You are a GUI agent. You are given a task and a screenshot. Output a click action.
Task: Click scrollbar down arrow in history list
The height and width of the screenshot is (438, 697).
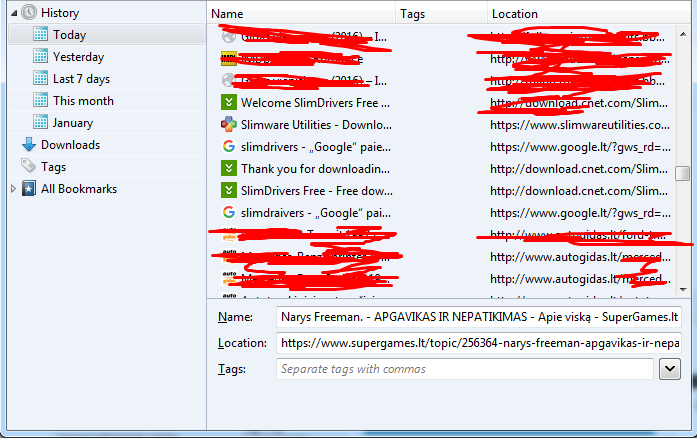[x=683, y=289]
